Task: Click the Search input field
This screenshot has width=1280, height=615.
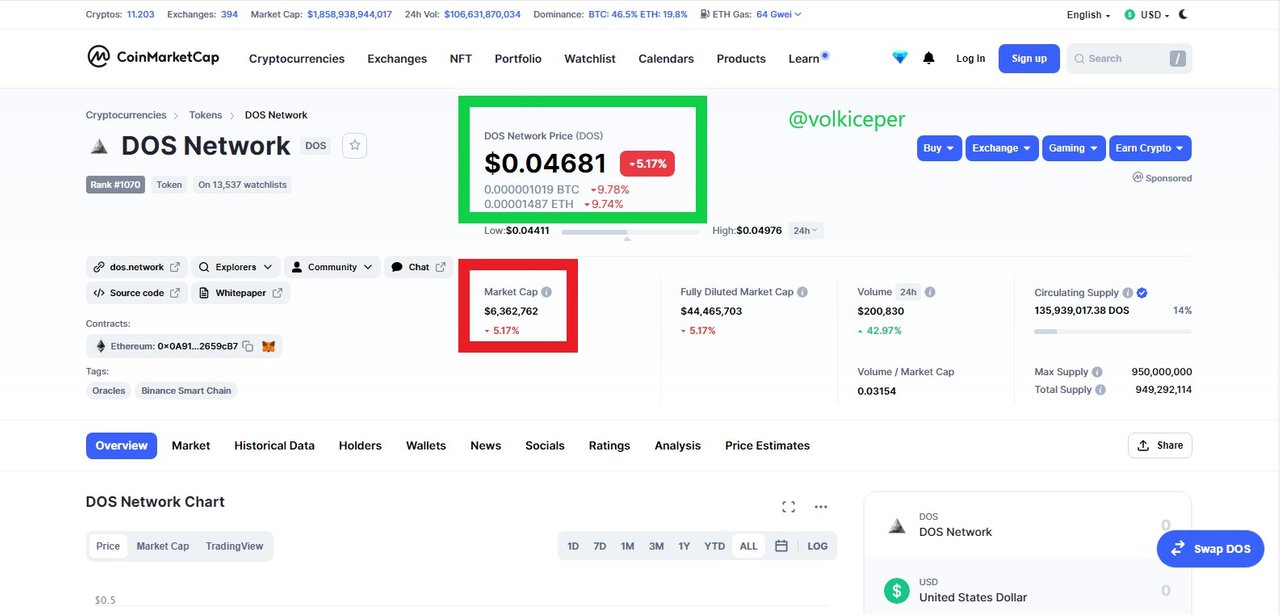Action: 1129,58
